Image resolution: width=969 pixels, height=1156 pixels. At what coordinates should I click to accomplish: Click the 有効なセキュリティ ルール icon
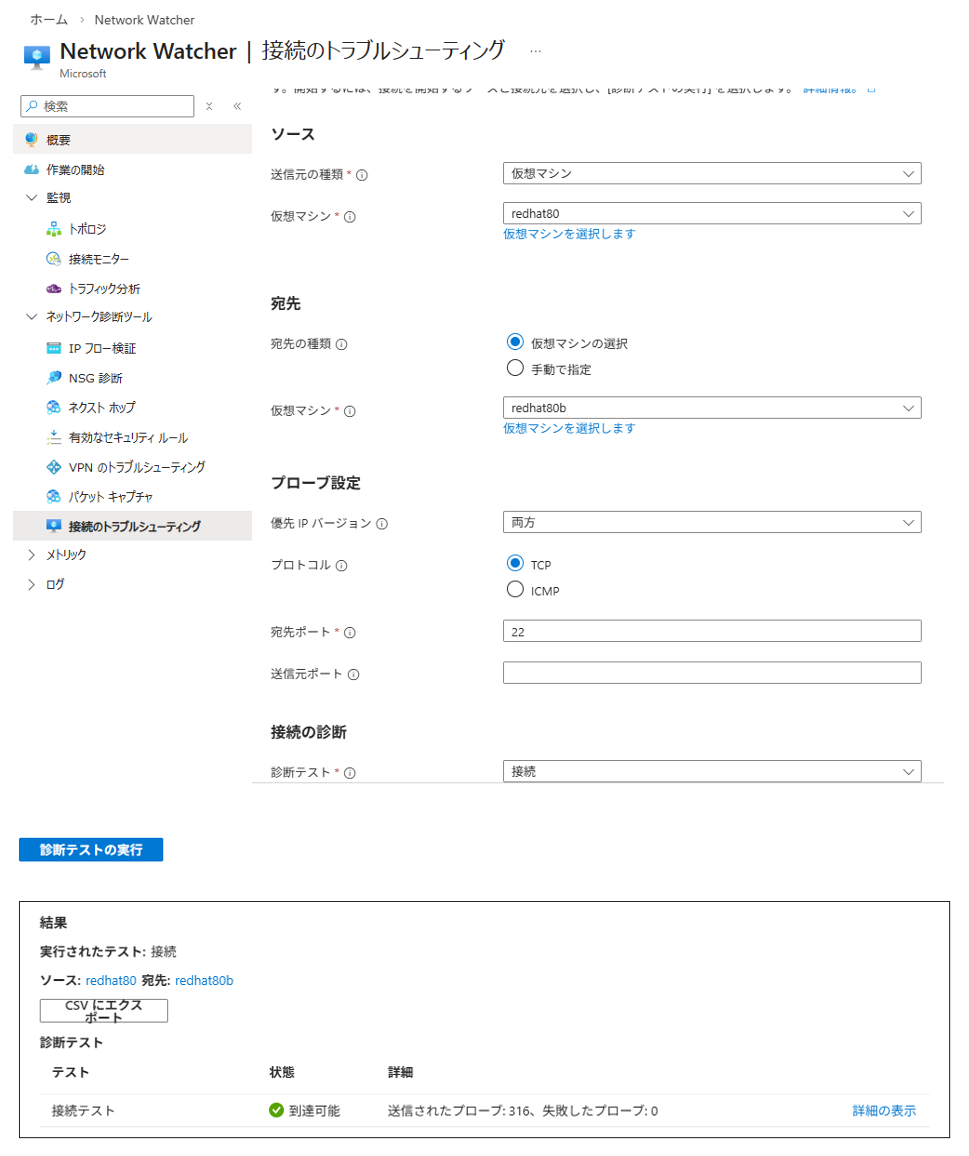coord(54,437)
